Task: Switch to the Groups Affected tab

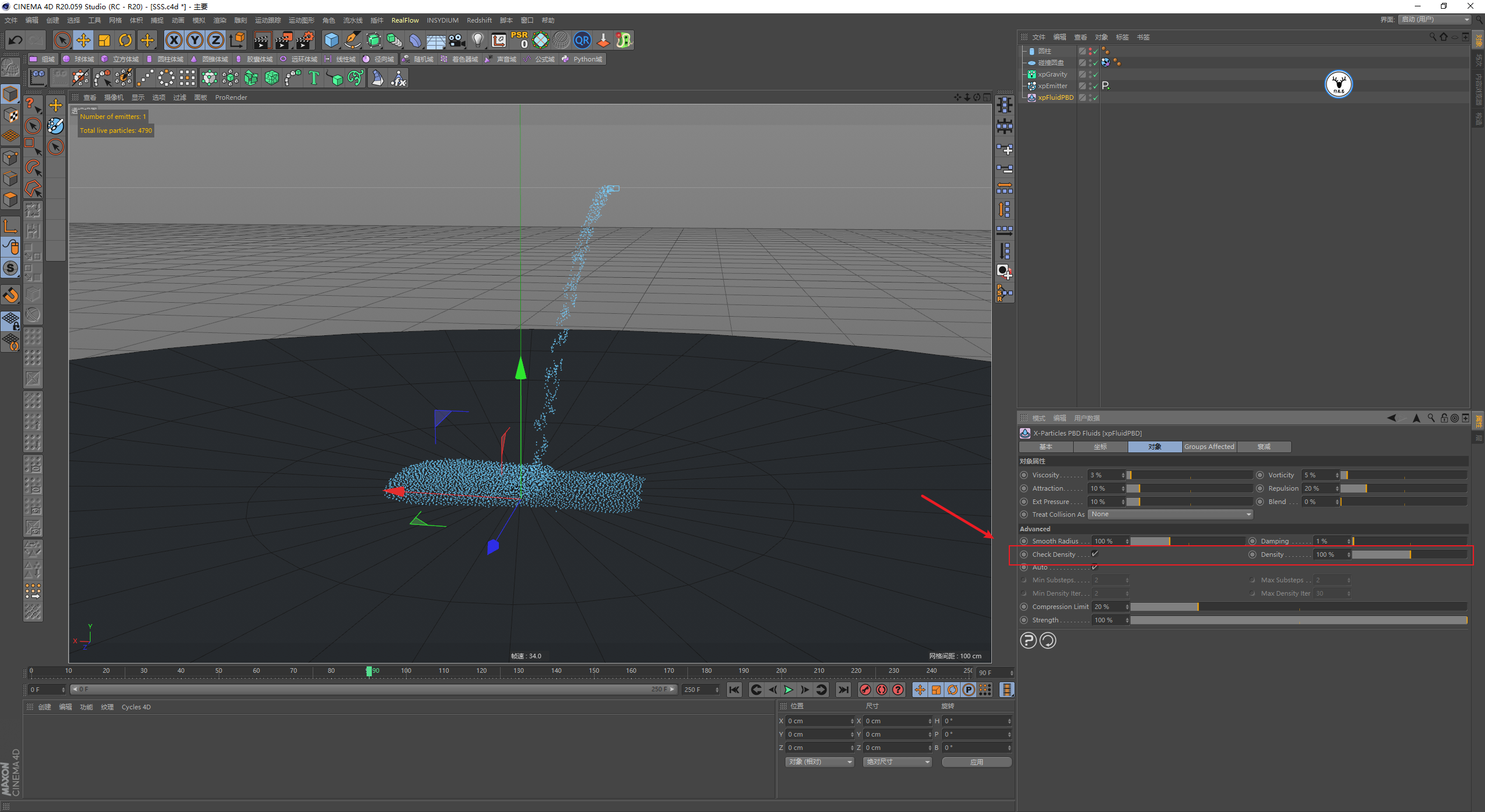Action: (1209, 447)
